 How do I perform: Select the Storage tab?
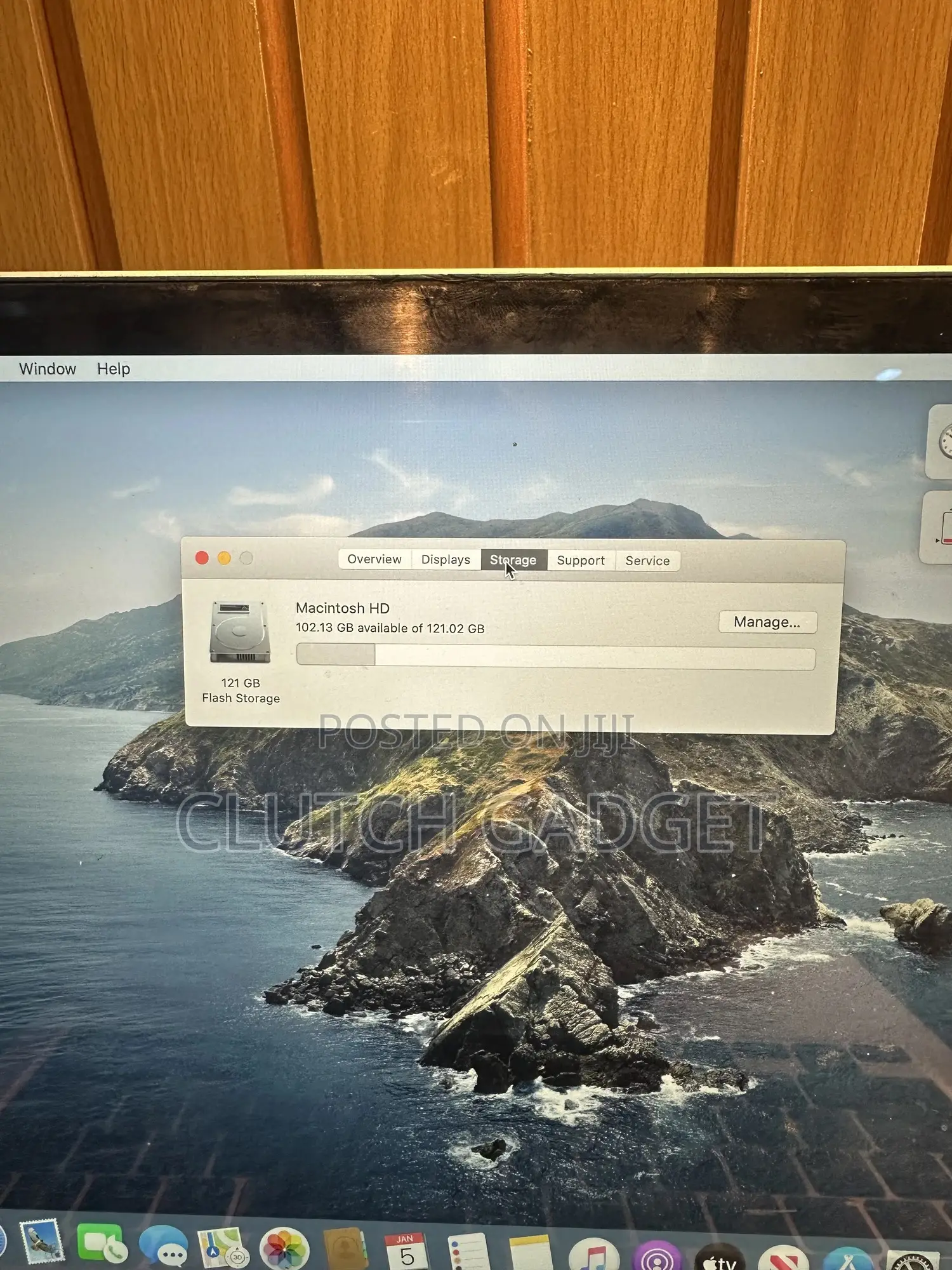(513, 560)
